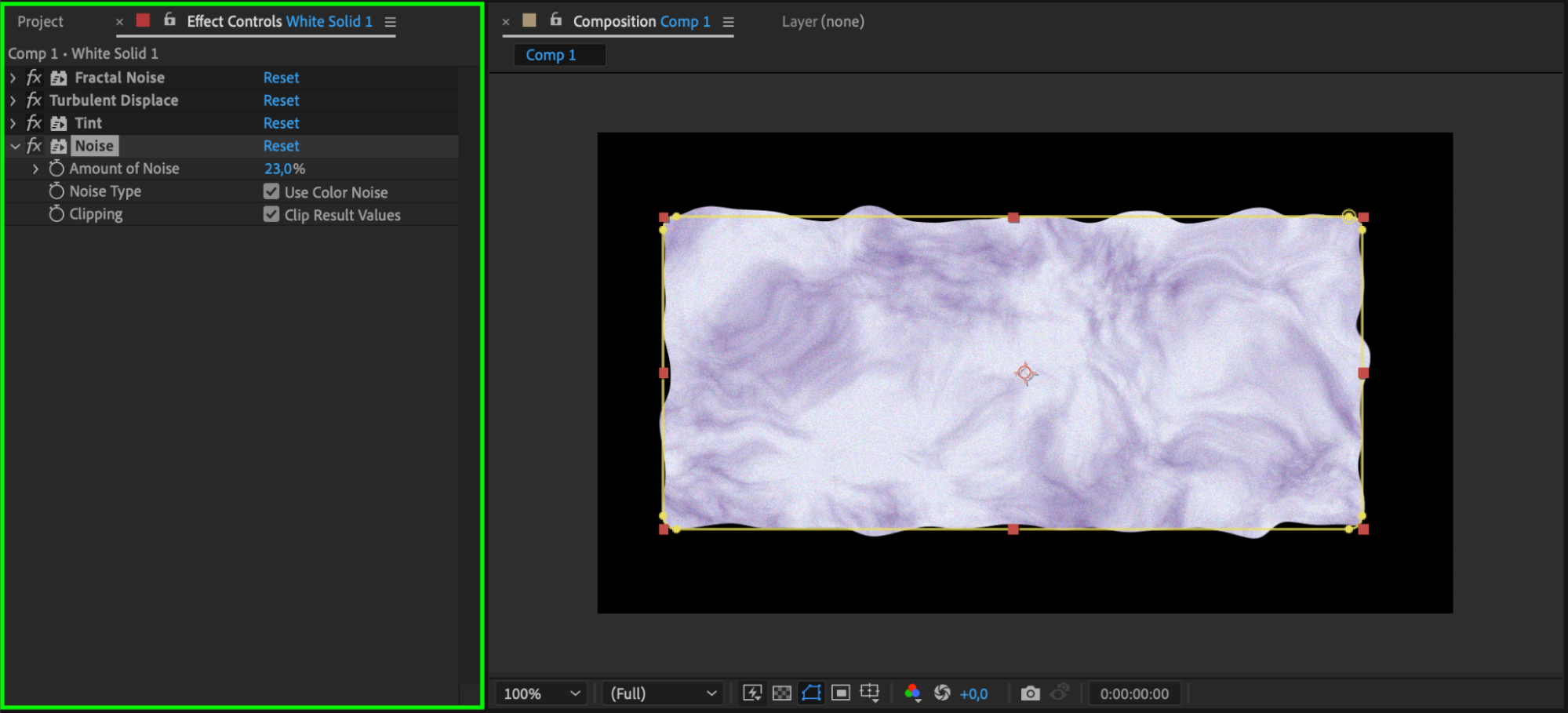Uncheck Clip Result Values checkbox
1568x713 pixels.
click(271, 215)
